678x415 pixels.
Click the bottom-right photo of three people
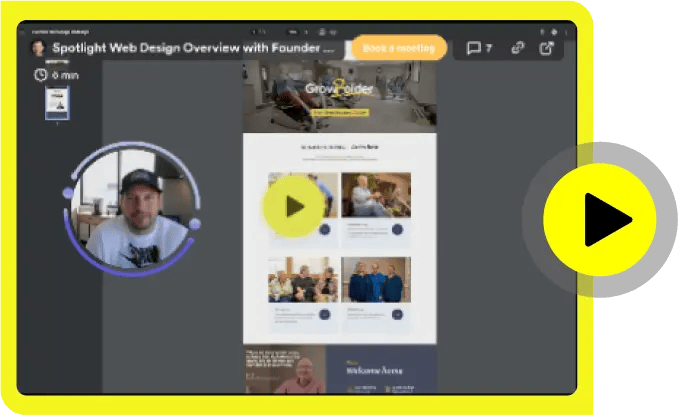[376, 281]
